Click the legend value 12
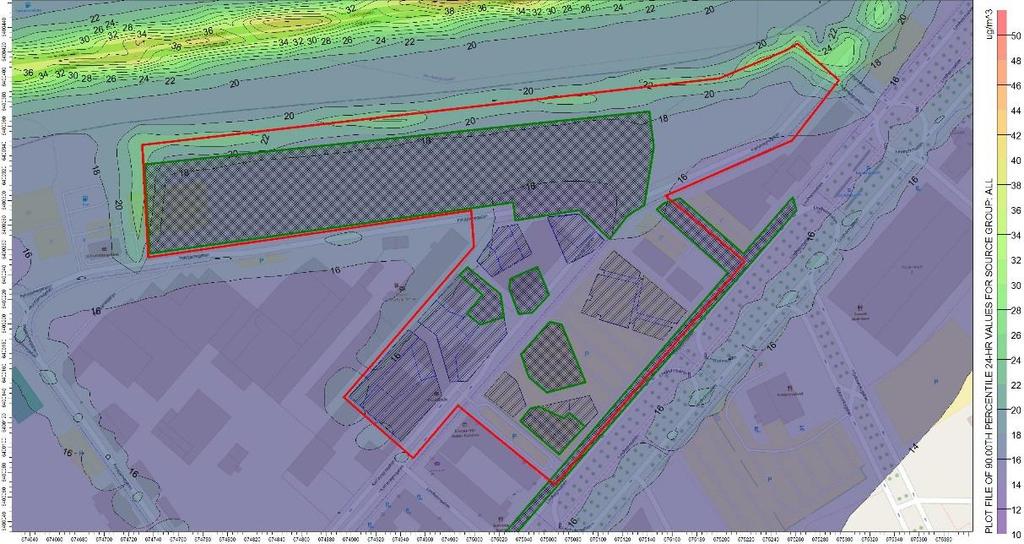 (1016, 510)
